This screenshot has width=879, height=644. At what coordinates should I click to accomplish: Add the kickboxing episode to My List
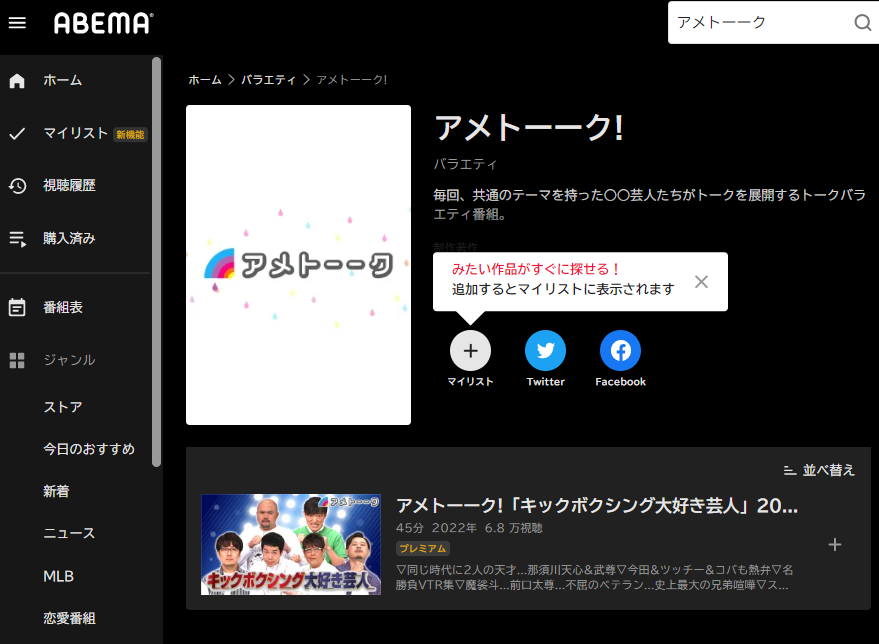[x=835, y=544]
